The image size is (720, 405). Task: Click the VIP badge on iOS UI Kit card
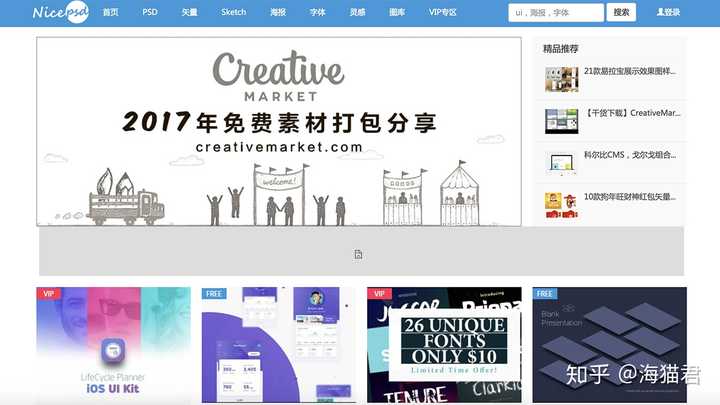click(x=48, y=293)
